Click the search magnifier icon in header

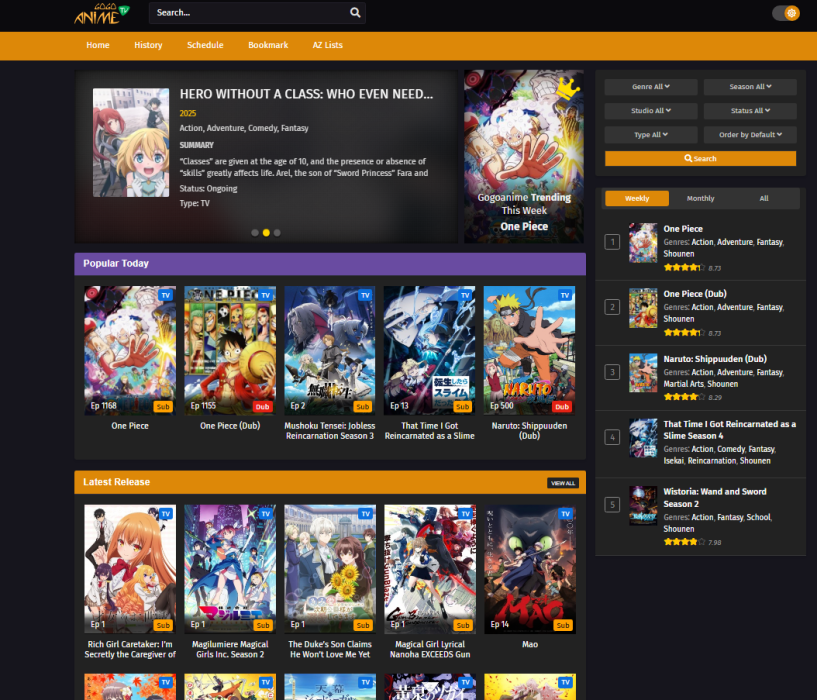point(355,13)
